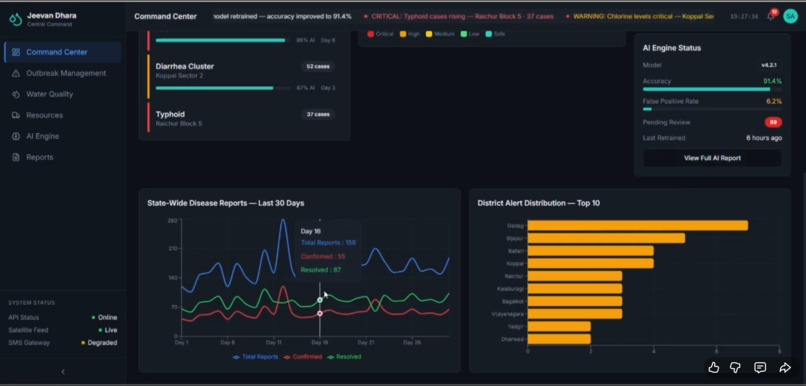Image resolution: width=806 pixels, height=386 pixels.
Task: Open the SA user avatar menu
Action: [x=790, y=16]
